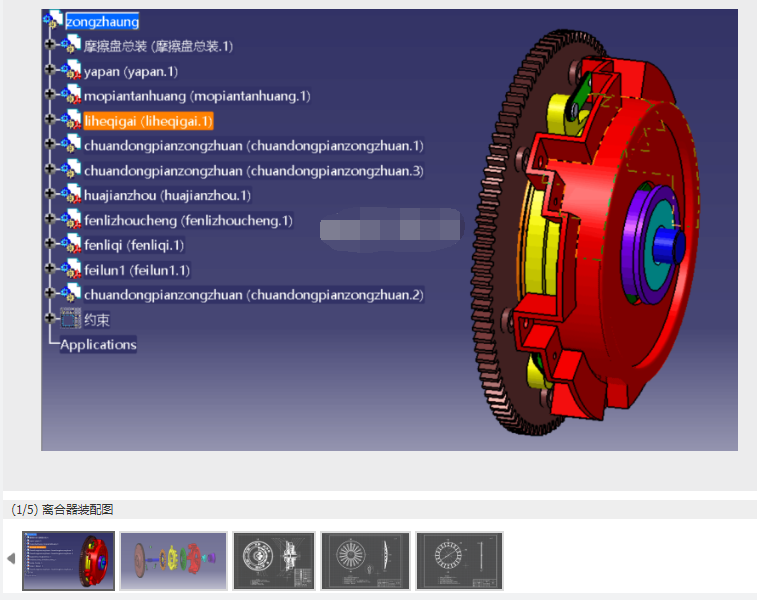Expand chuandongpianzongzhuan.2 node
This screenshot has width=757, height=600.
[x=50, y=293]
